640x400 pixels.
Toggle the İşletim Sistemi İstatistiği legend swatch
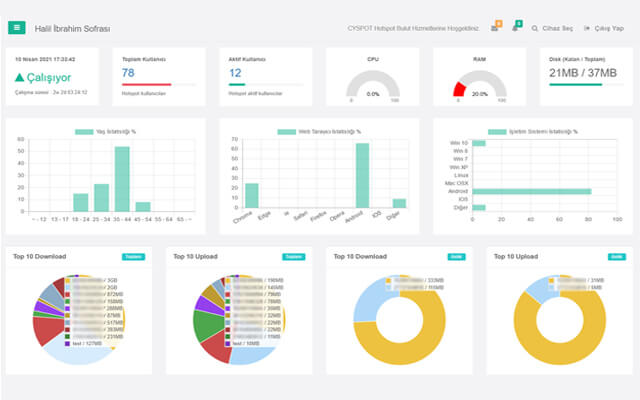493,131
